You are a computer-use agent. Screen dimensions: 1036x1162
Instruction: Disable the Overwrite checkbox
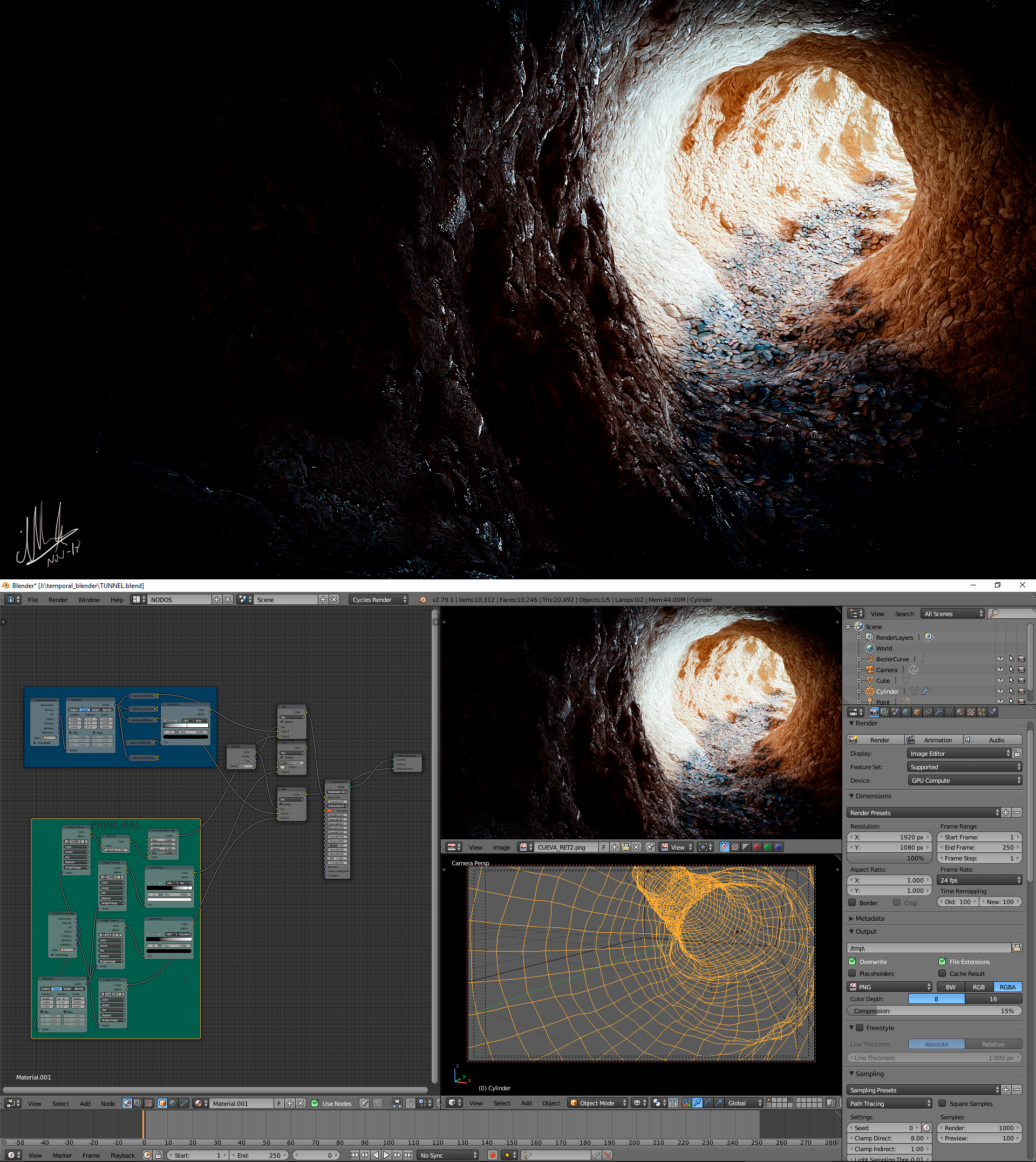coord(852,961)
